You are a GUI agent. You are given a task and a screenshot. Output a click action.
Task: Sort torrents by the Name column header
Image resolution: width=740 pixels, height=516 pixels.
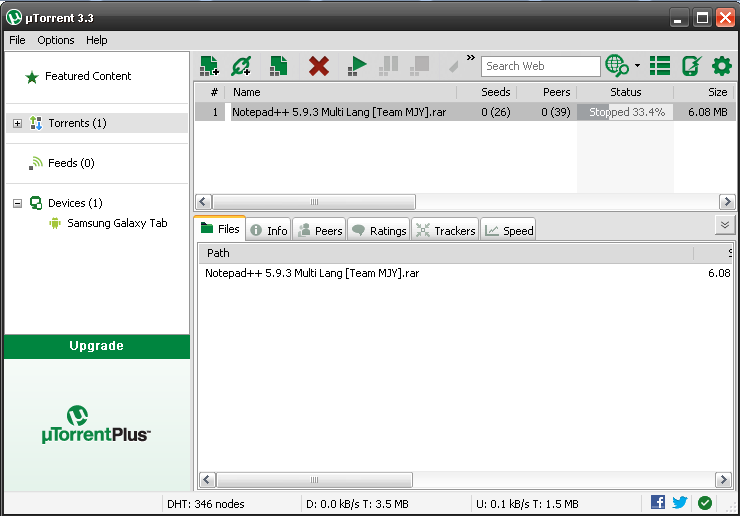(x=341, y=92)
